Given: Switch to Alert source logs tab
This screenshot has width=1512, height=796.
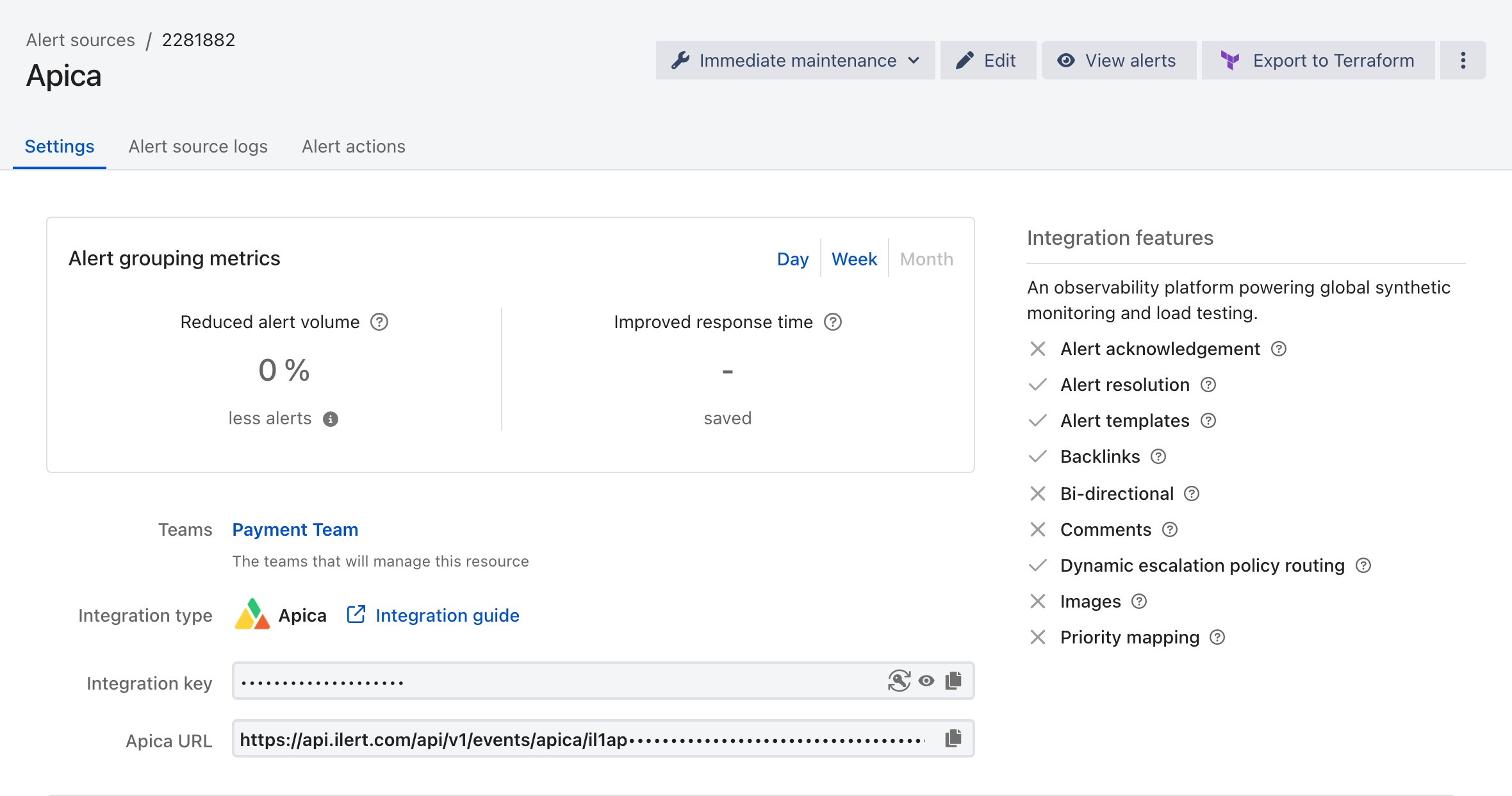Looking at the screenshot, I should click(198, 147).
